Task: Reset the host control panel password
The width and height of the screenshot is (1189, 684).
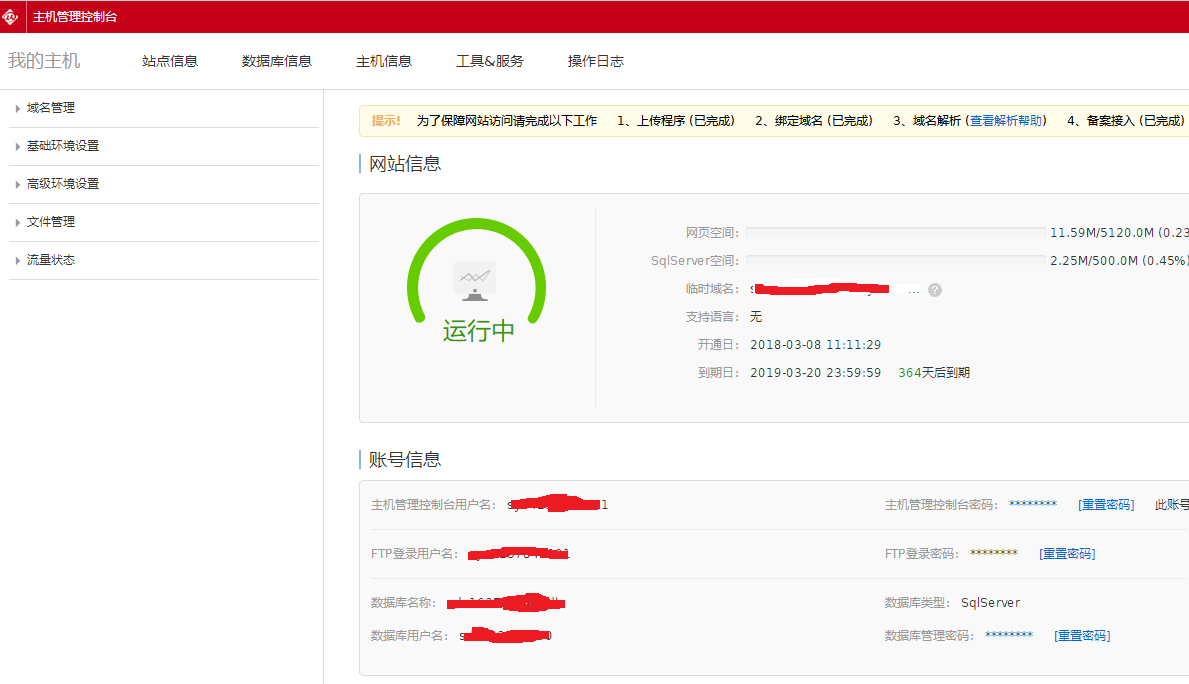Action: 1106,505
